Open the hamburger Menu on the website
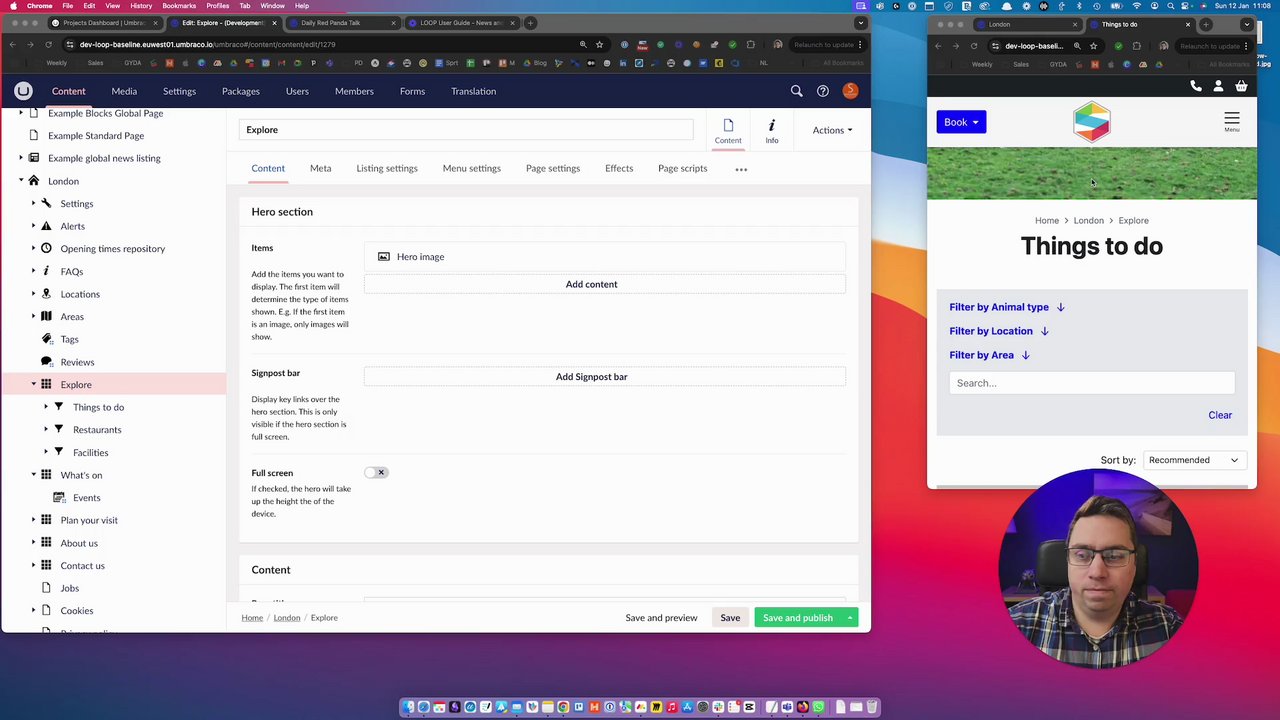 pyautogui.click(x=1232, y=122)
